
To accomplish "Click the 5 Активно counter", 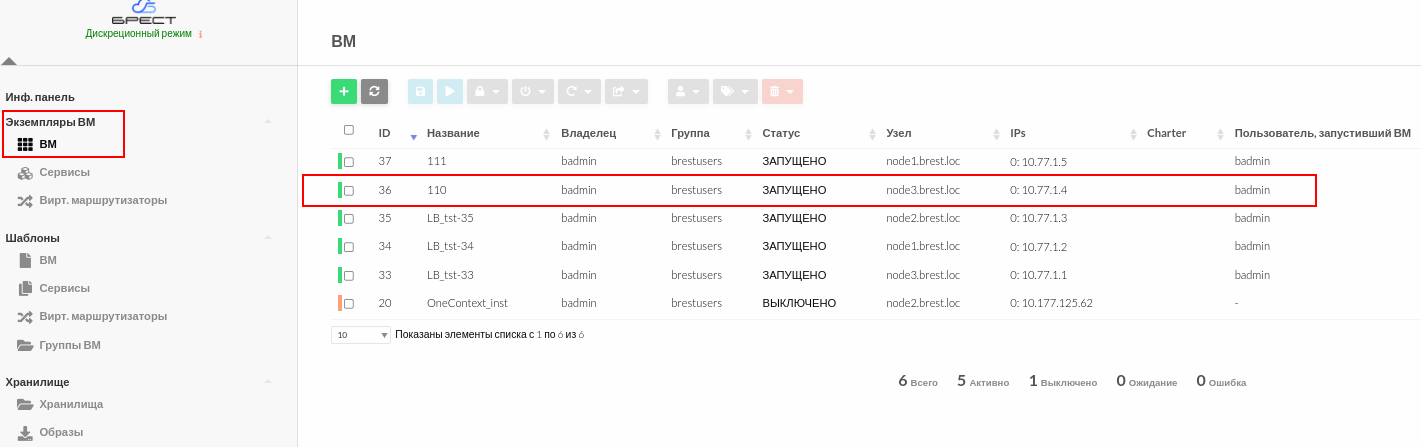I will tap(983, 381).
